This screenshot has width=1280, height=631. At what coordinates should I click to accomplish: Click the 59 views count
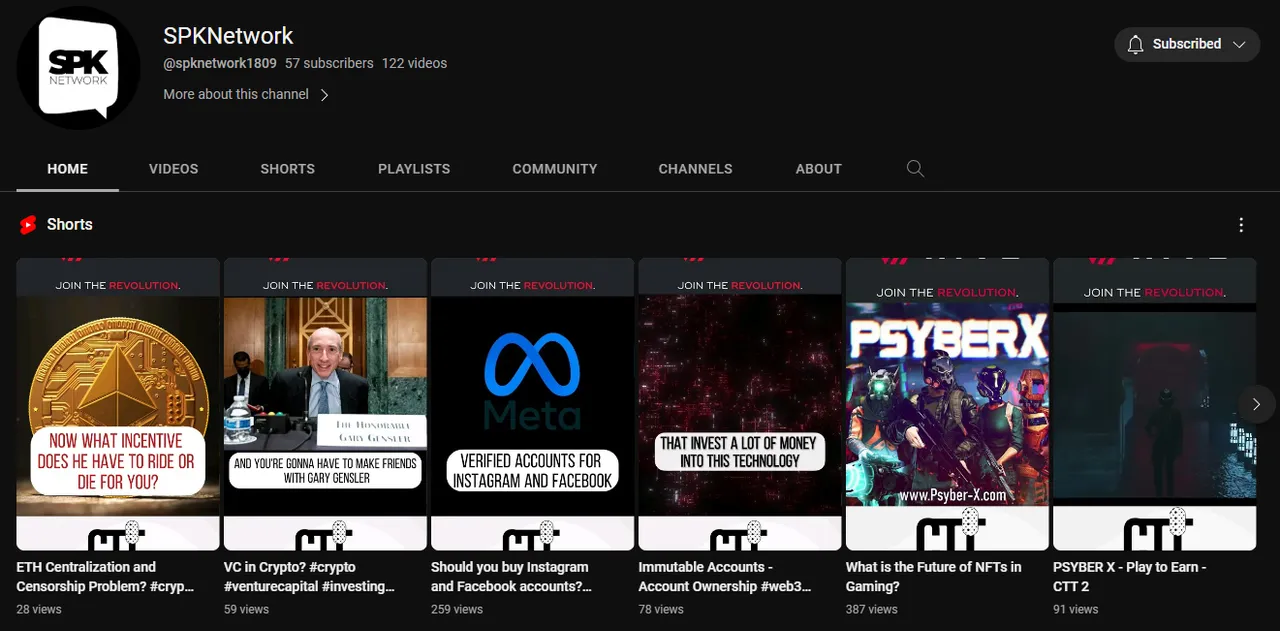[246, 609]
